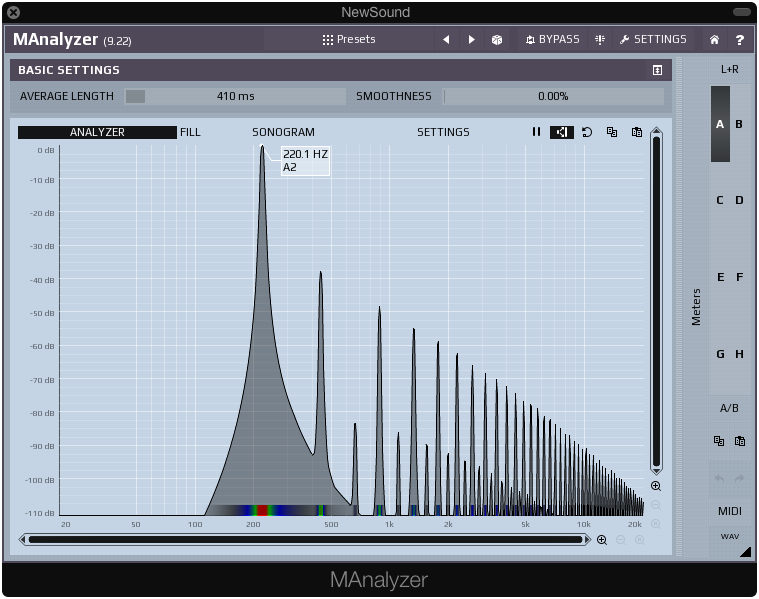The width and height of the screenshot is (759, 599).
Task: Click the vertical scrollbar up arrow
Action: click(656, 131)
